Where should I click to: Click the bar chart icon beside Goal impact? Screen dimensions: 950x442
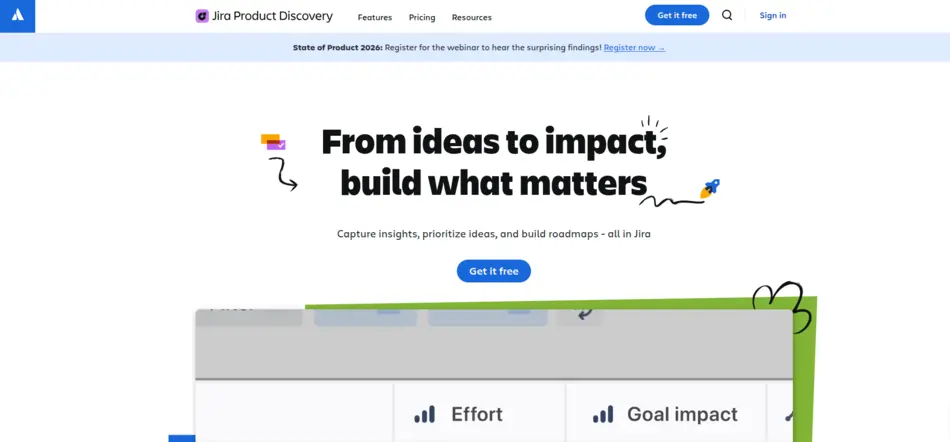(x=603, y=415)
